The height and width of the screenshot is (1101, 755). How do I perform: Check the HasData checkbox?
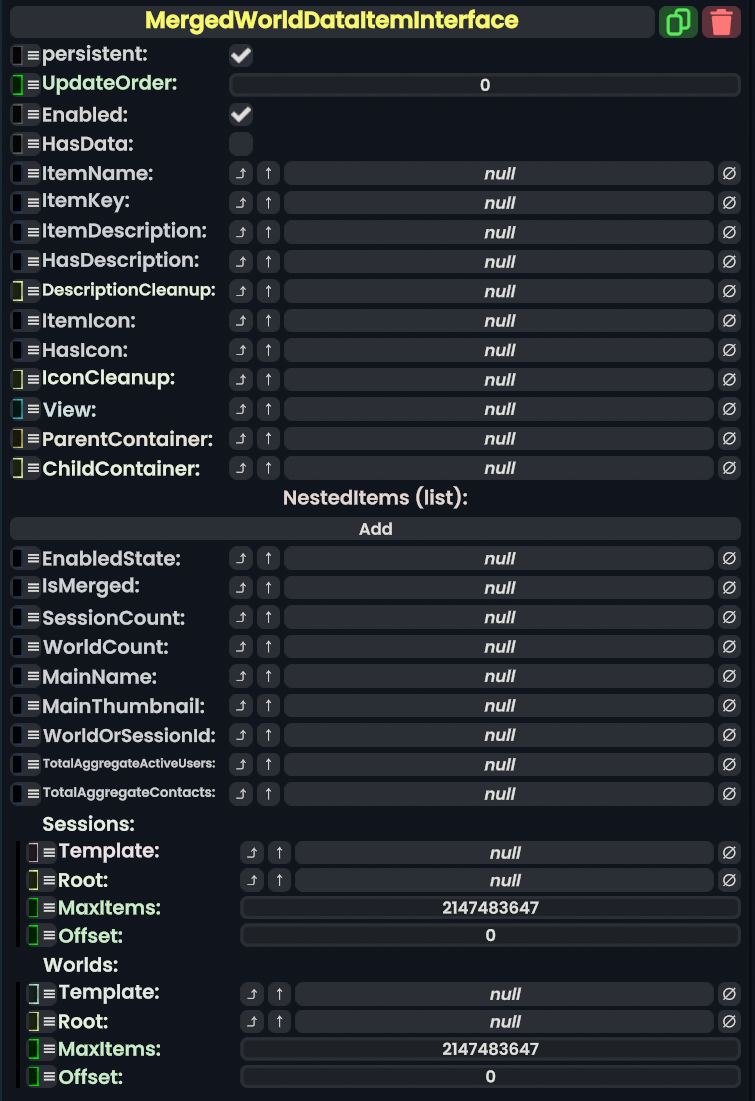coord(241,144)
